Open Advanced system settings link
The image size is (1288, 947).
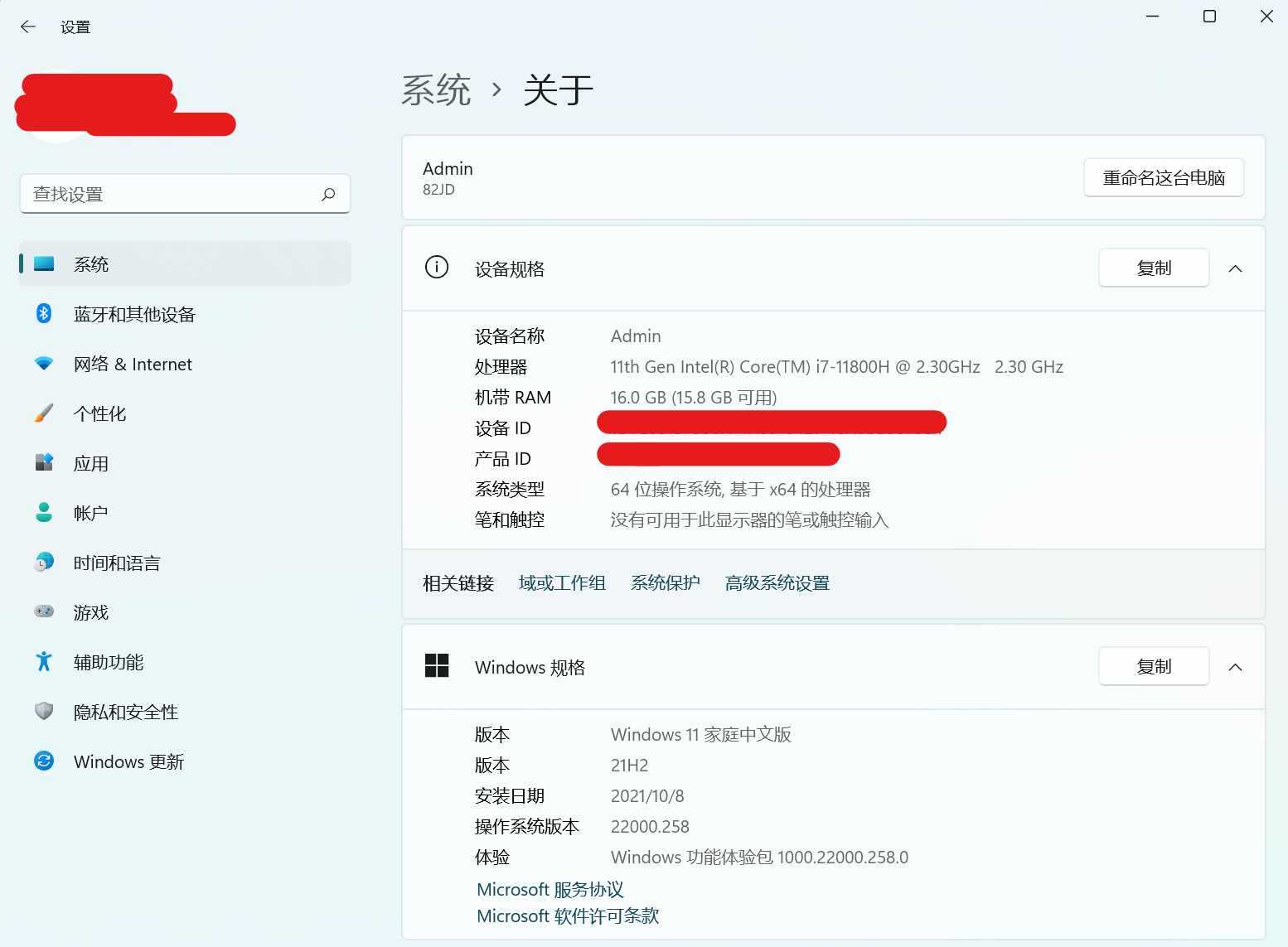(777, 583)
